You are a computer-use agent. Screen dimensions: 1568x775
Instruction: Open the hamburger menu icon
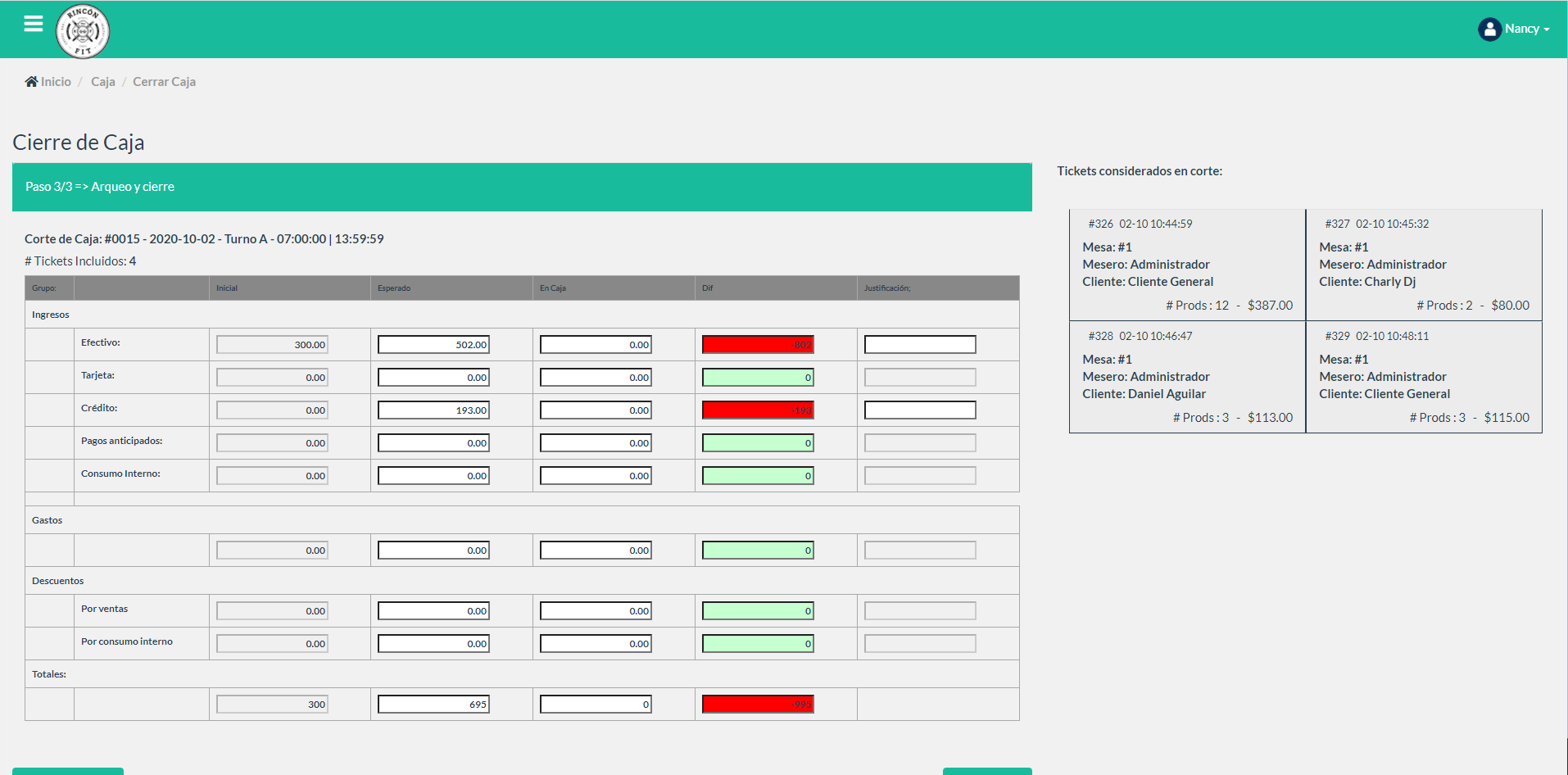pos(34,24)
